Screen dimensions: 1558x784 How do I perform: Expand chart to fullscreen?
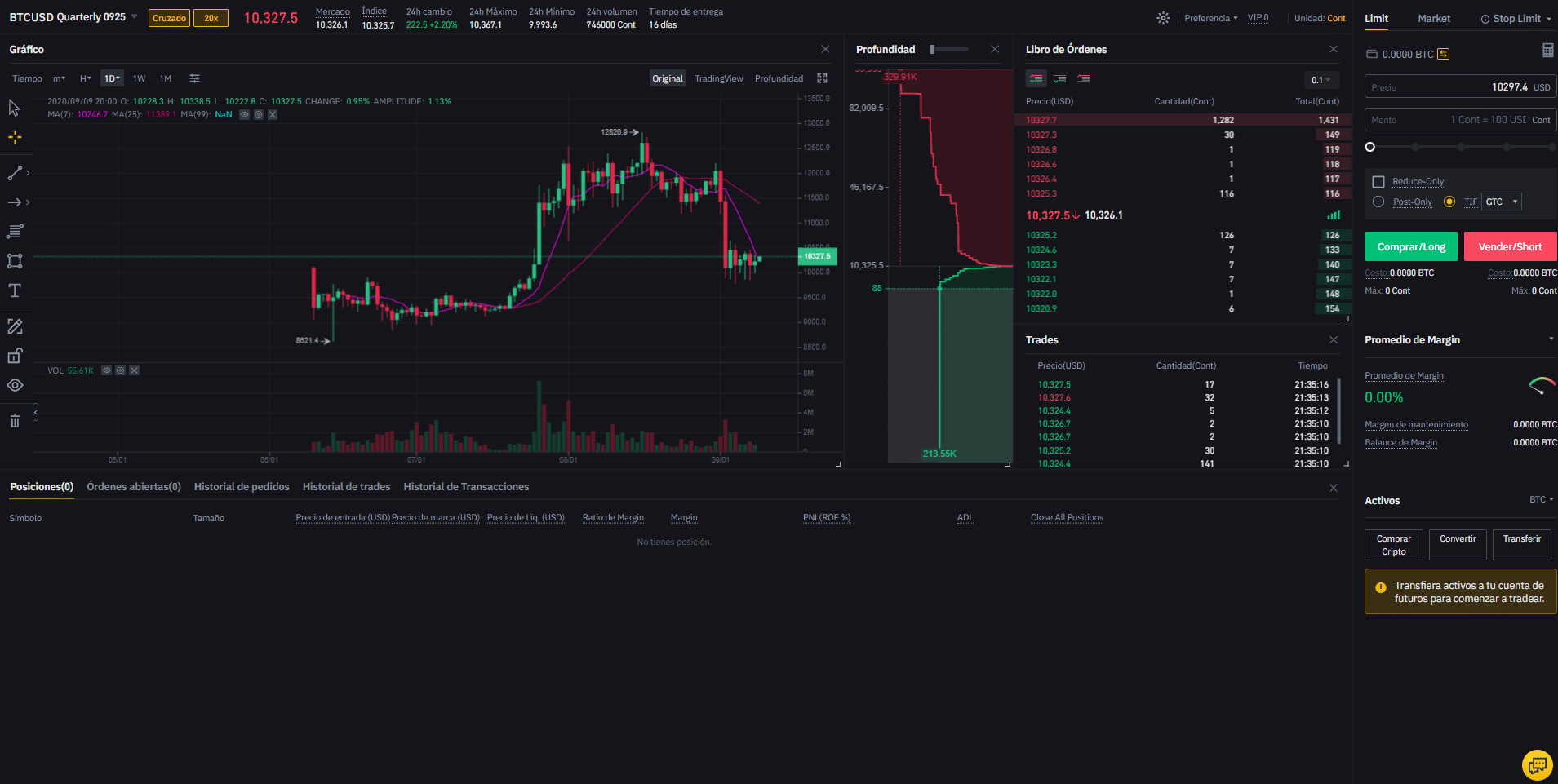pyautogui.click(x=822, y=78)
